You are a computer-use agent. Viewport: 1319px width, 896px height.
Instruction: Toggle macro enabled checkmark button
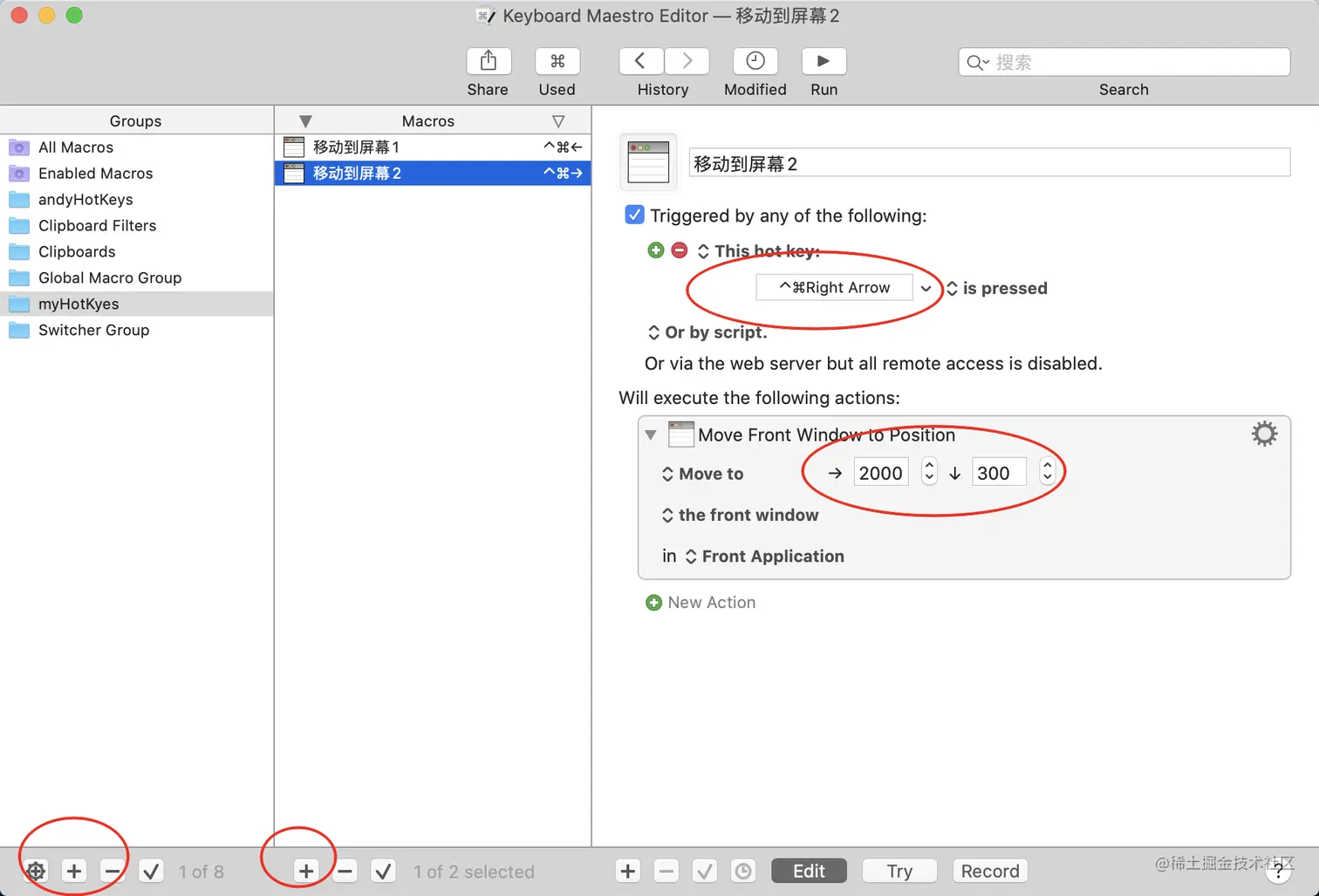pos(383,871)
